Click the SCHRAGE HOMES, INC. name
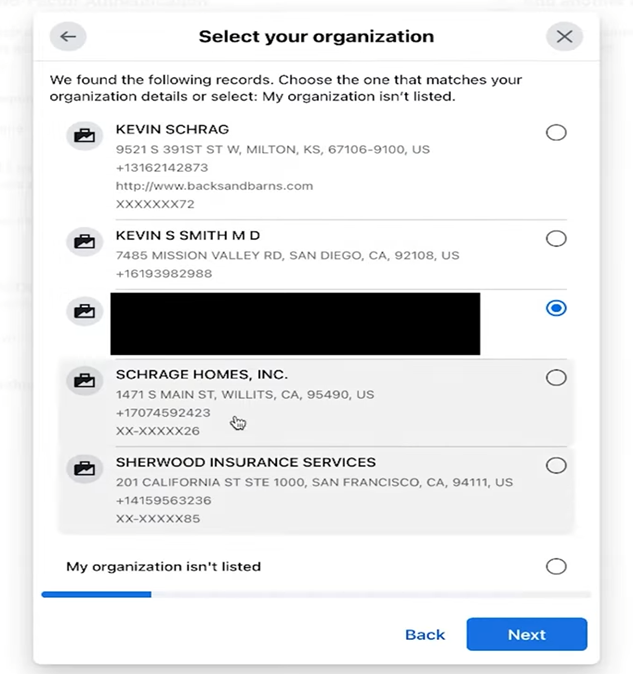This screenshot has height=674, width=633. pos(202,375)
